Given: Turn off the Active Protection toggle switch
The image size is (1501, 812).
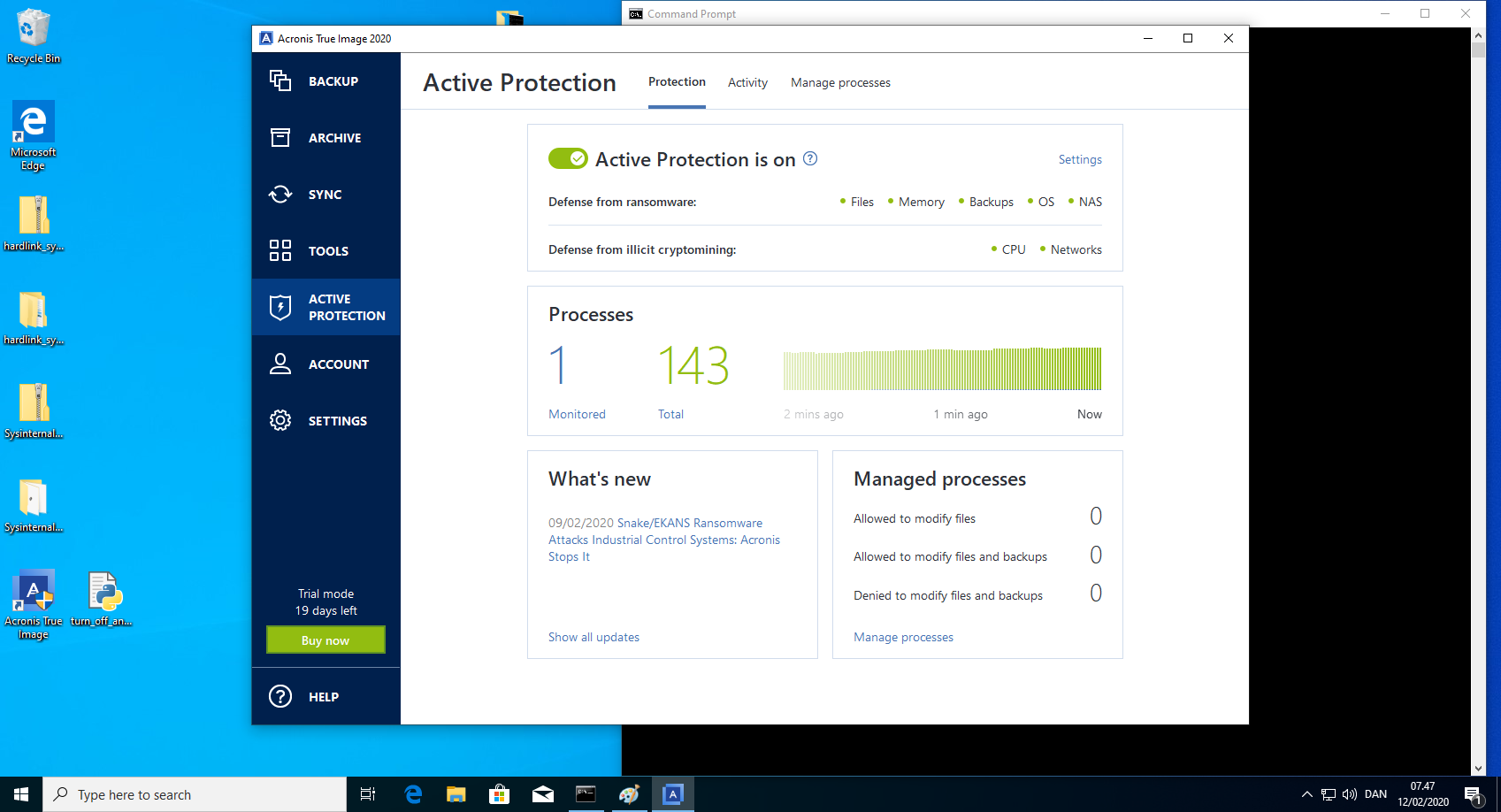Looking at the screenshot, I should pos(568,159).
